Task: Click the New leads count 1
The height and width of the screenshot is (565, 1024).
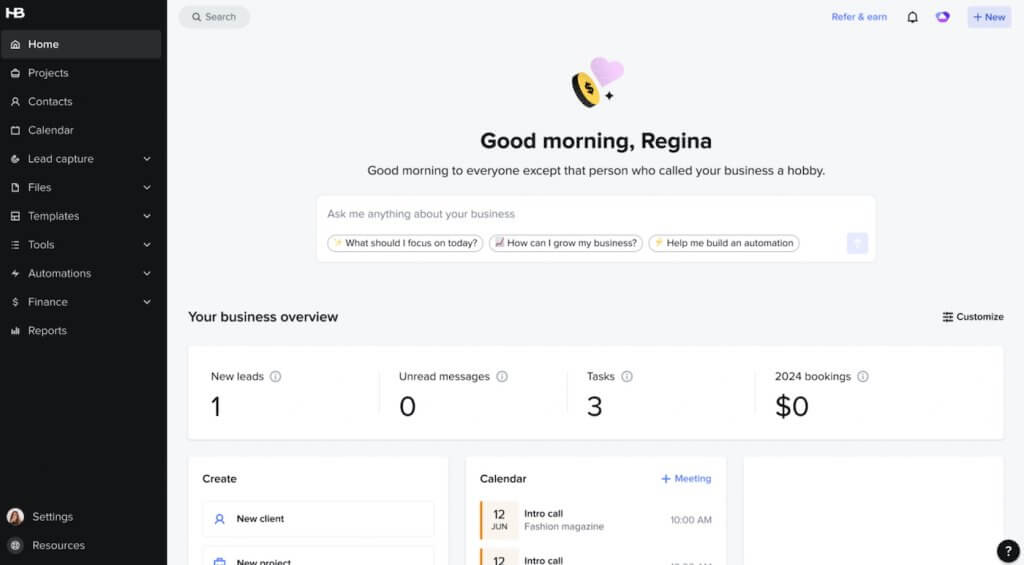Action: click(x=216, y=407)
